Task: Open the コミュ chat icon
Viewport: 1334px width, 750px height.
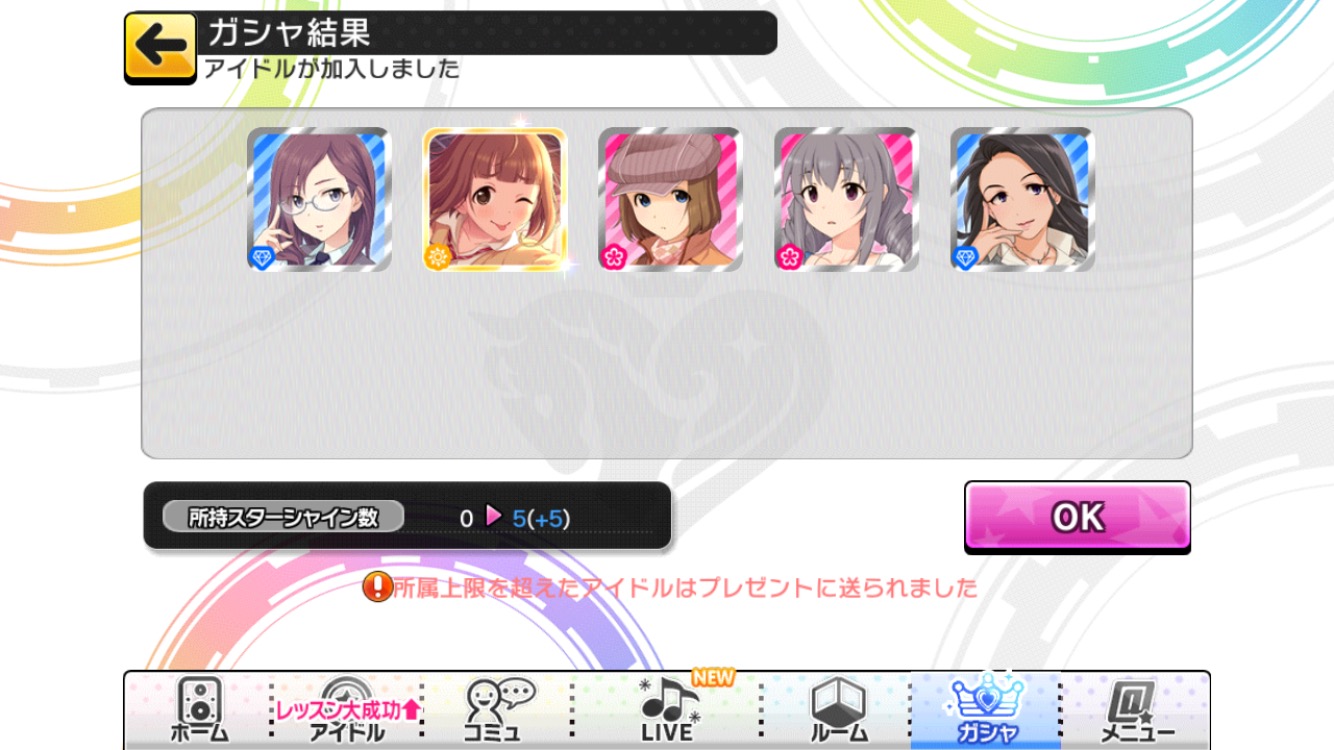Action: coord(499,710)
